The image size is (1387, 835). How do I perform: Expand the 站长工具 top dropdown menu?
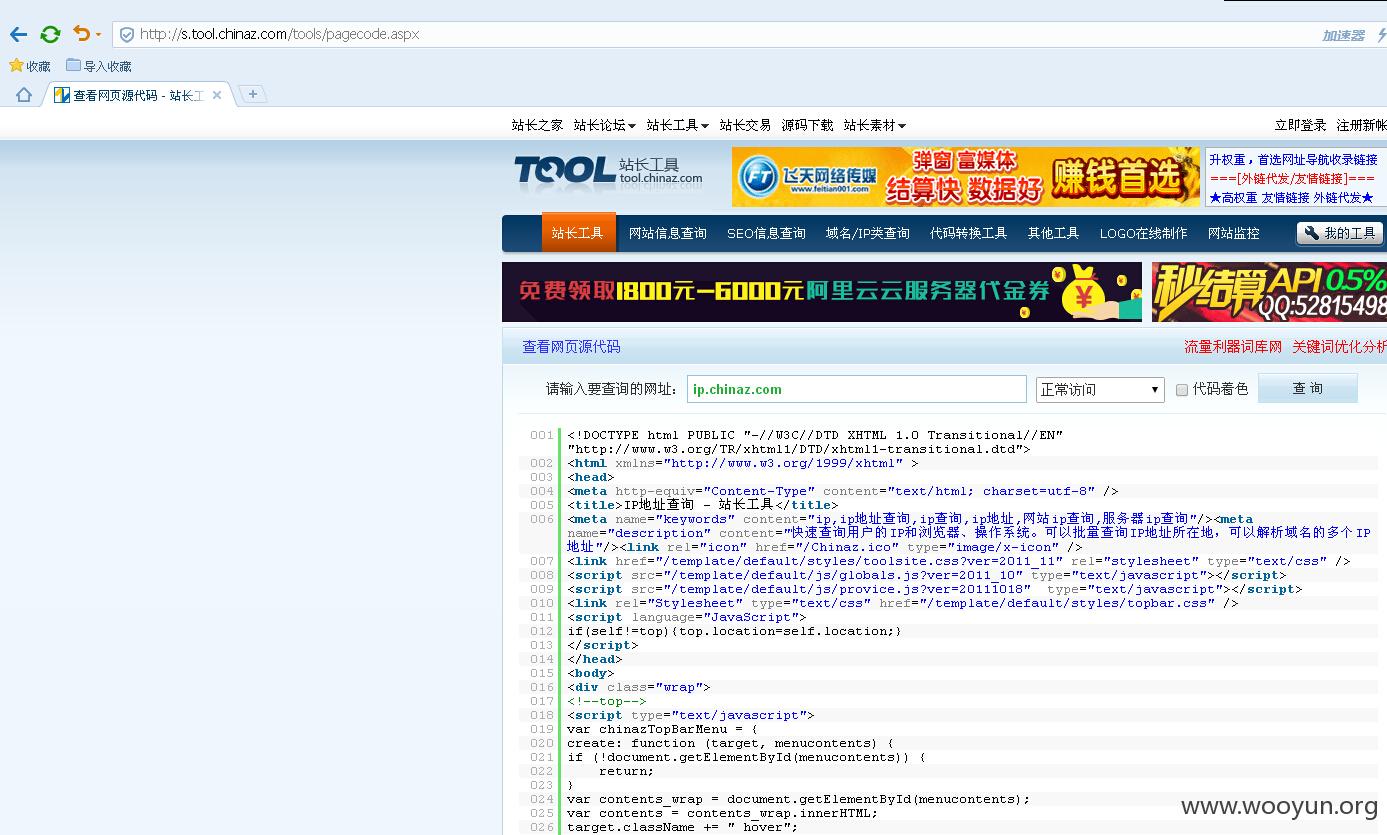[x=677, y=125]
